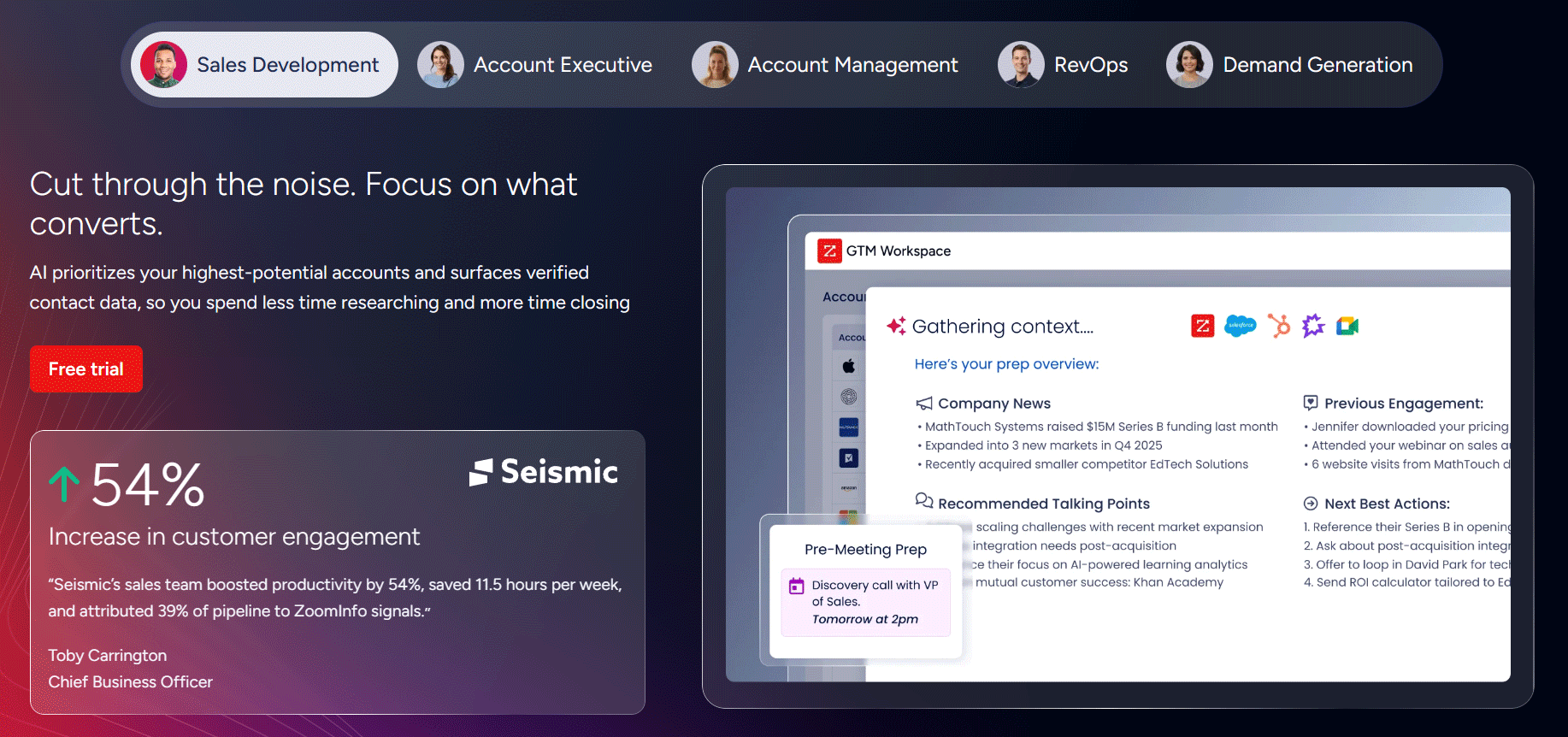Click 'scaling challenges with recent market expansion'
Image resolution: width=1568 pixels, height=737 pixels.
point(1119,527)
